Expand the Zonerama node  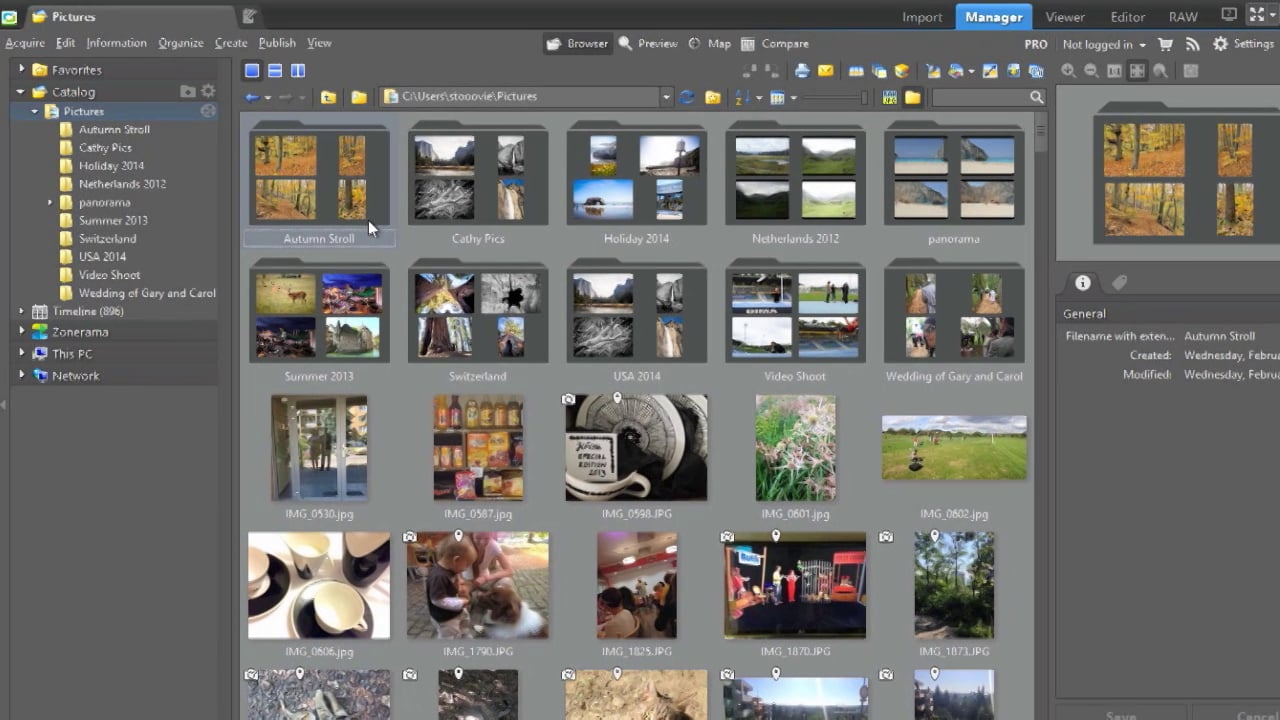[x=22, y=332]
